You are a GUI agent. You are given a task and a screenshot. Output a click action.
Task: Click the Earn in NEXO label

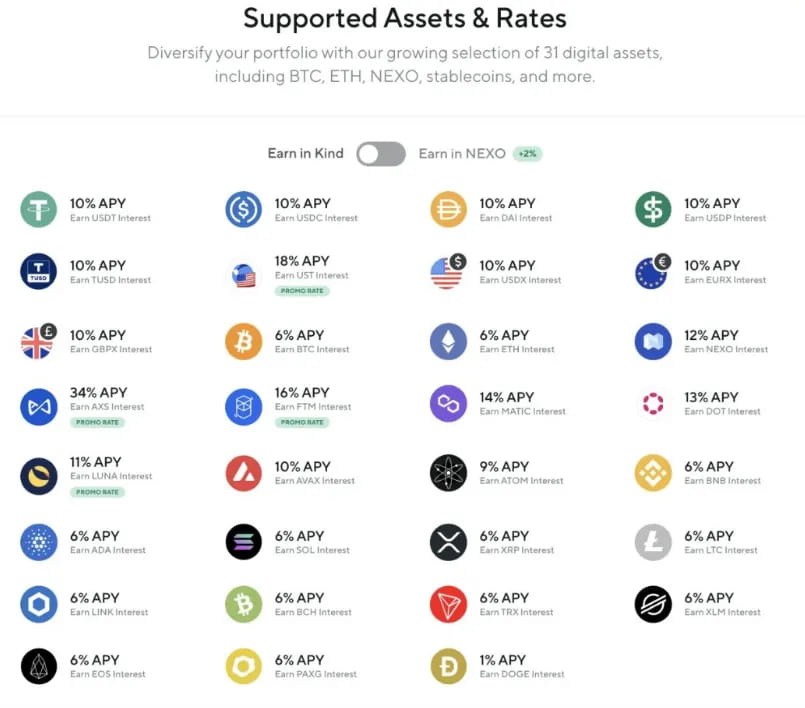point(462,154)
